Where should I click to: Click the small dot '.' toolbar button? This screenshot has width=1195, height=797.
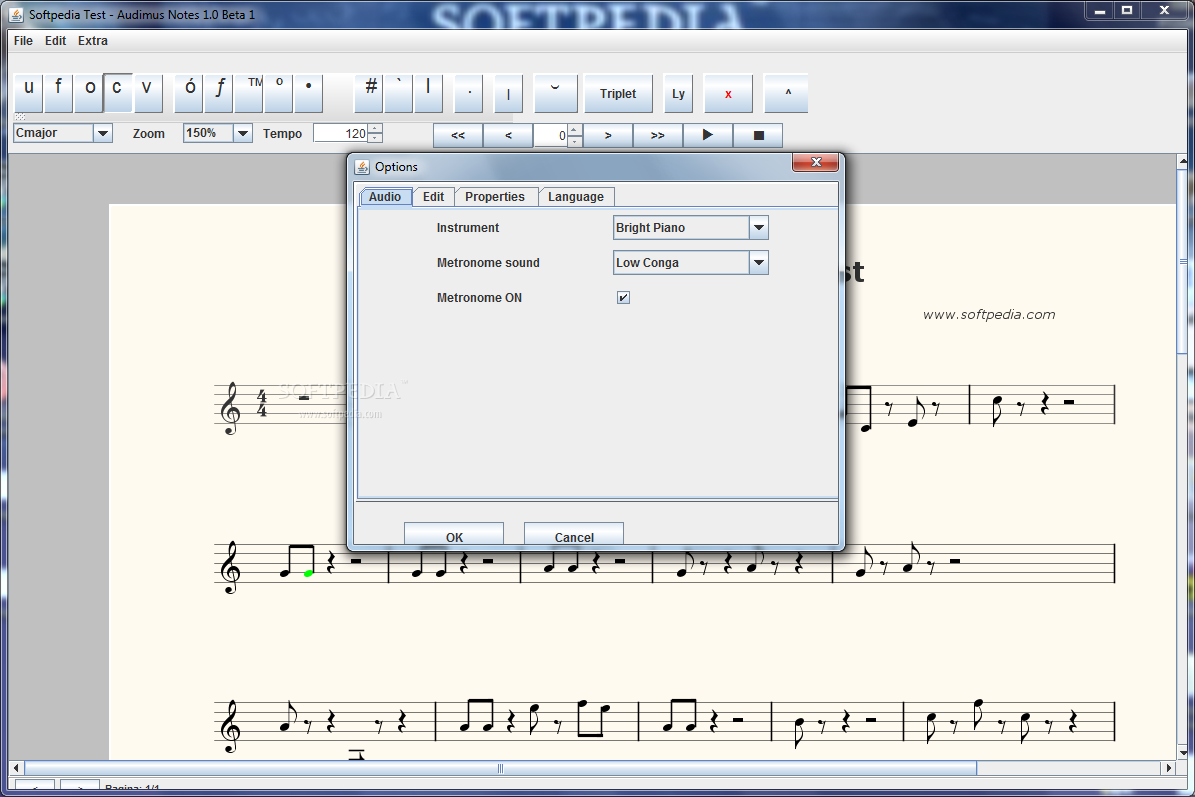tap(469, 94)
